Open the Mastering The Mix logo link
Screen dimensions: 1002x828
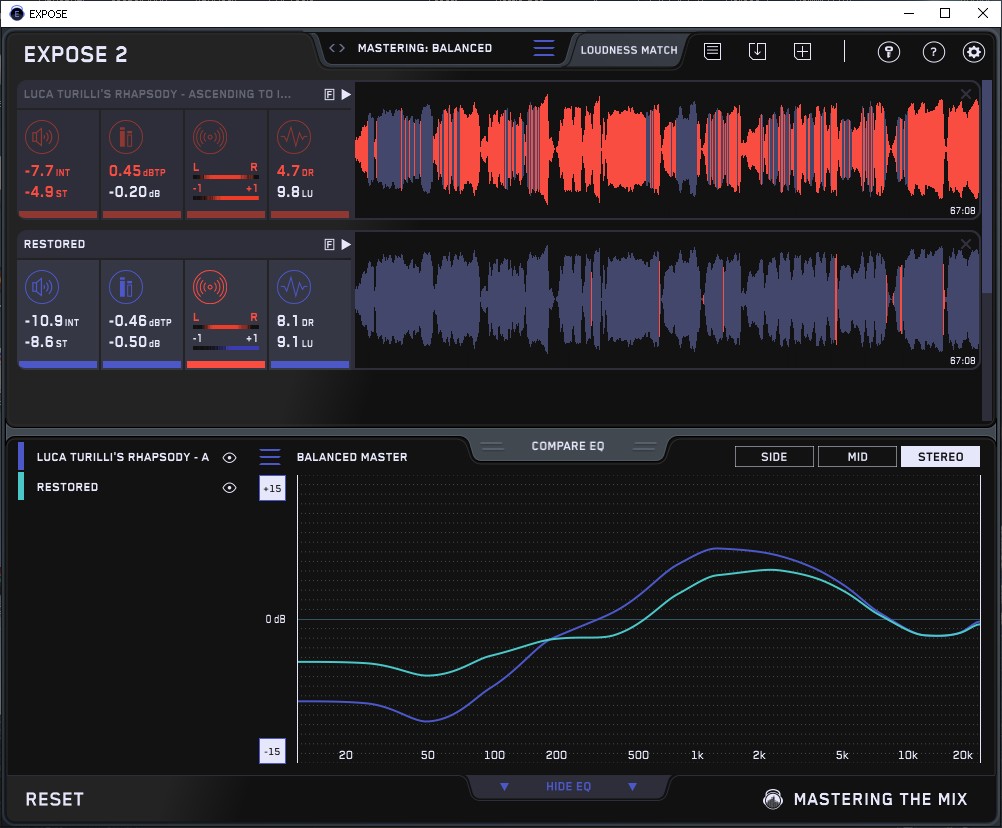[865, 799]
